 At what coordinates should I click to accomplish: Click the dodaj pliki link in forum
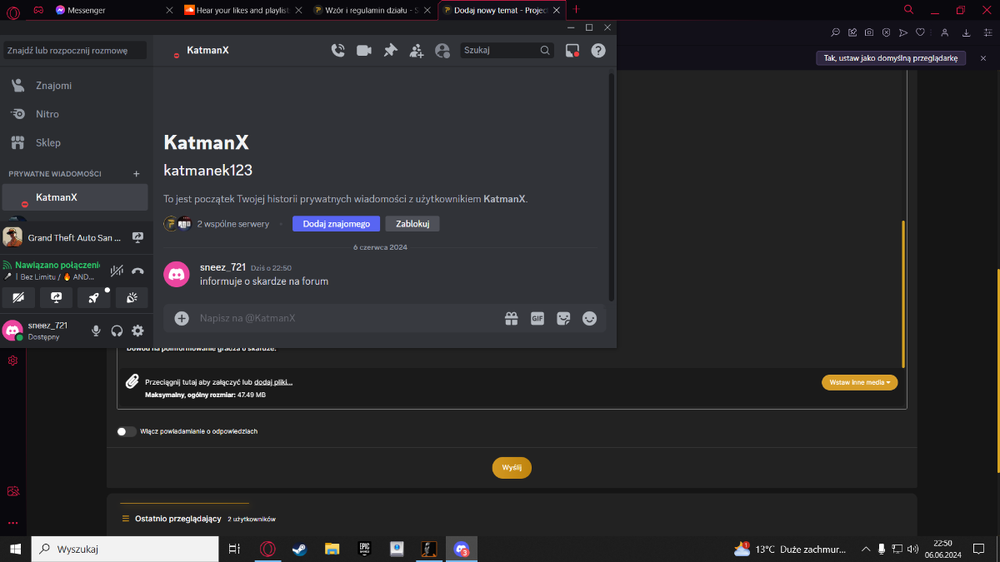(273, 382)
